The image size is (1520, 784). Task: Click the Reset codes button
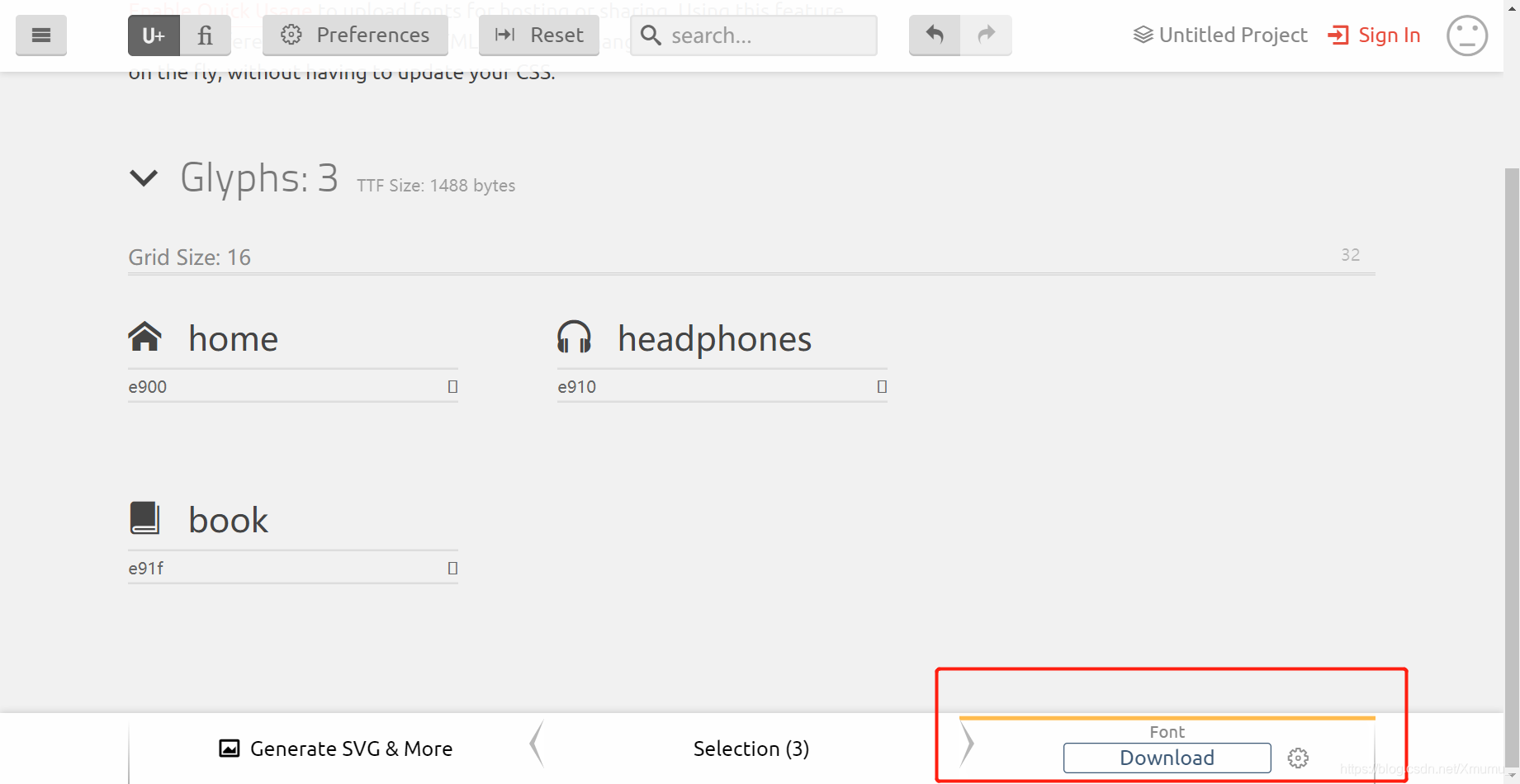click(539, 35)
